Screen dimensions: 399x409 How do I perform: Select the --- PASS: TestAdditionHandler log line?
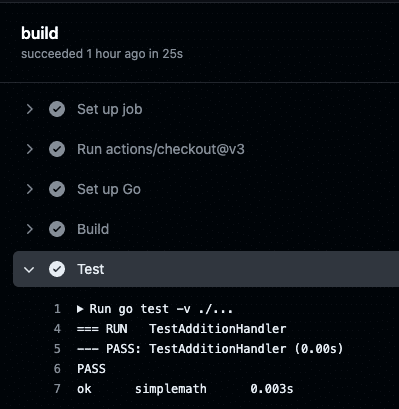[x=210, y=349]
